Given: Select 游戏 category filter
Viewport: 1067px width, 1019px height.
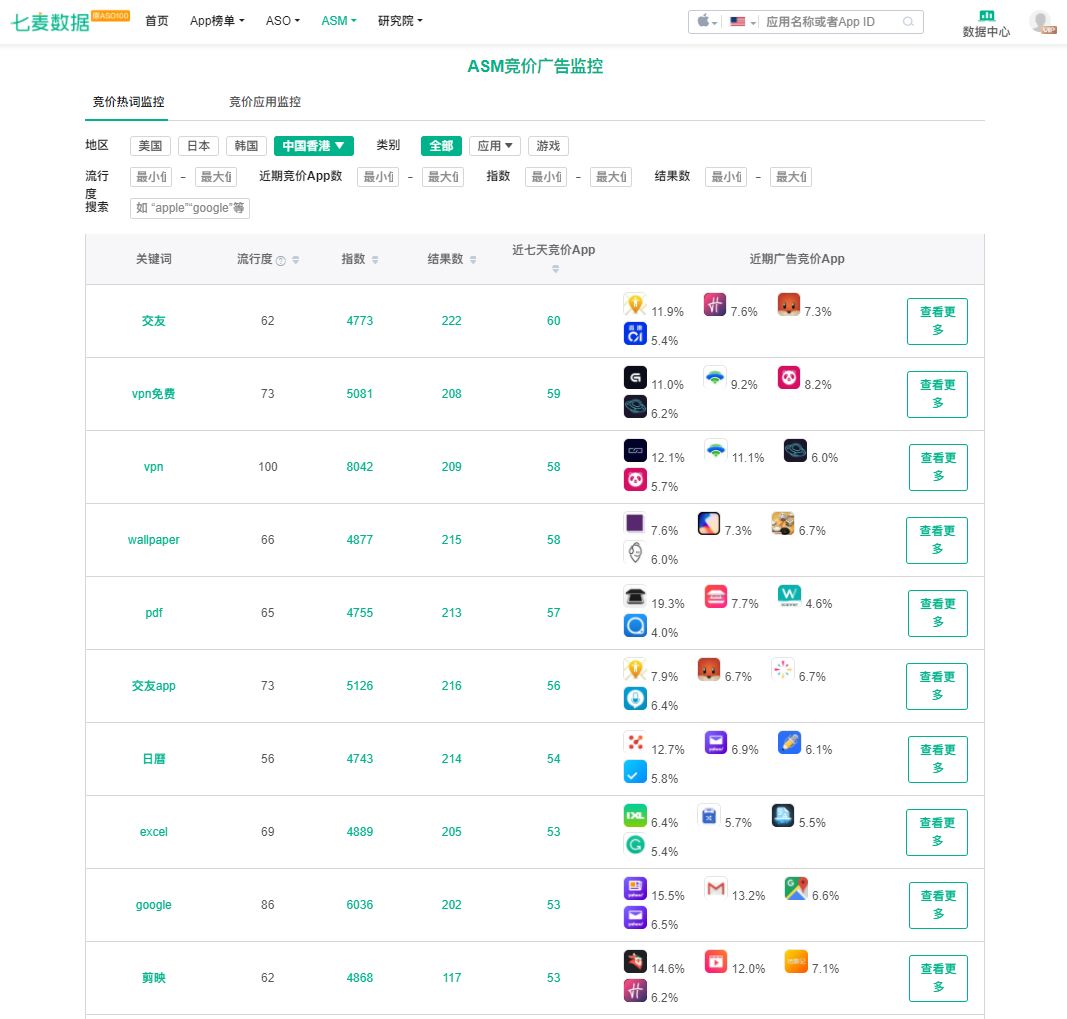Looking at the screenshot, I should (x=548, y=146).
